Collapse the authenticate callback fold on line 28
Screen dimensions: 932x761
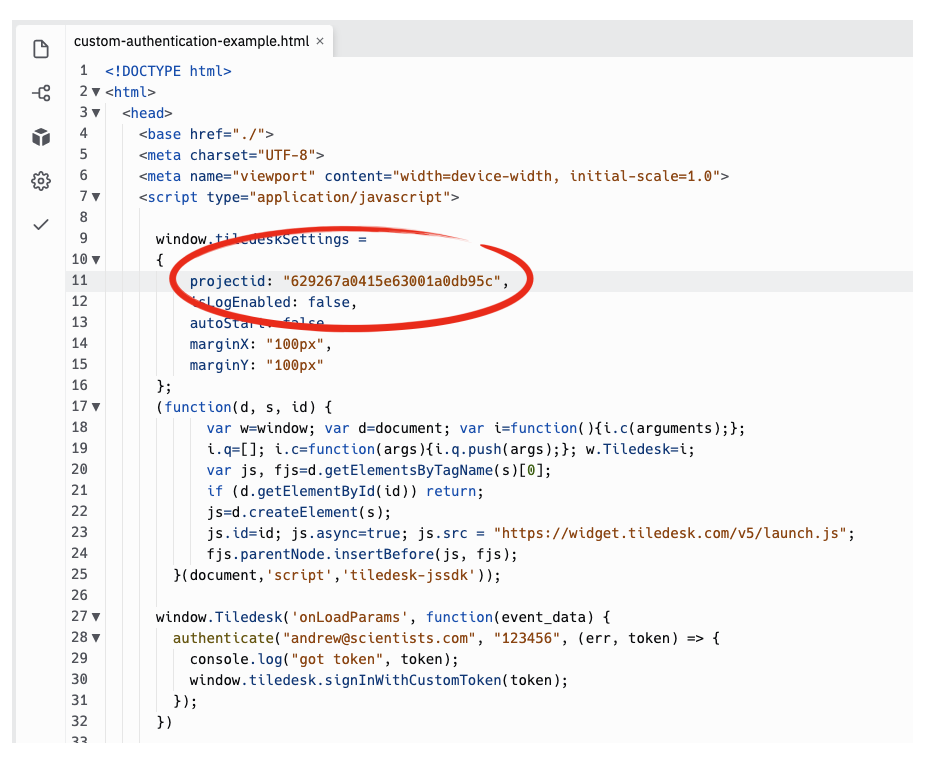click(96, 638)
